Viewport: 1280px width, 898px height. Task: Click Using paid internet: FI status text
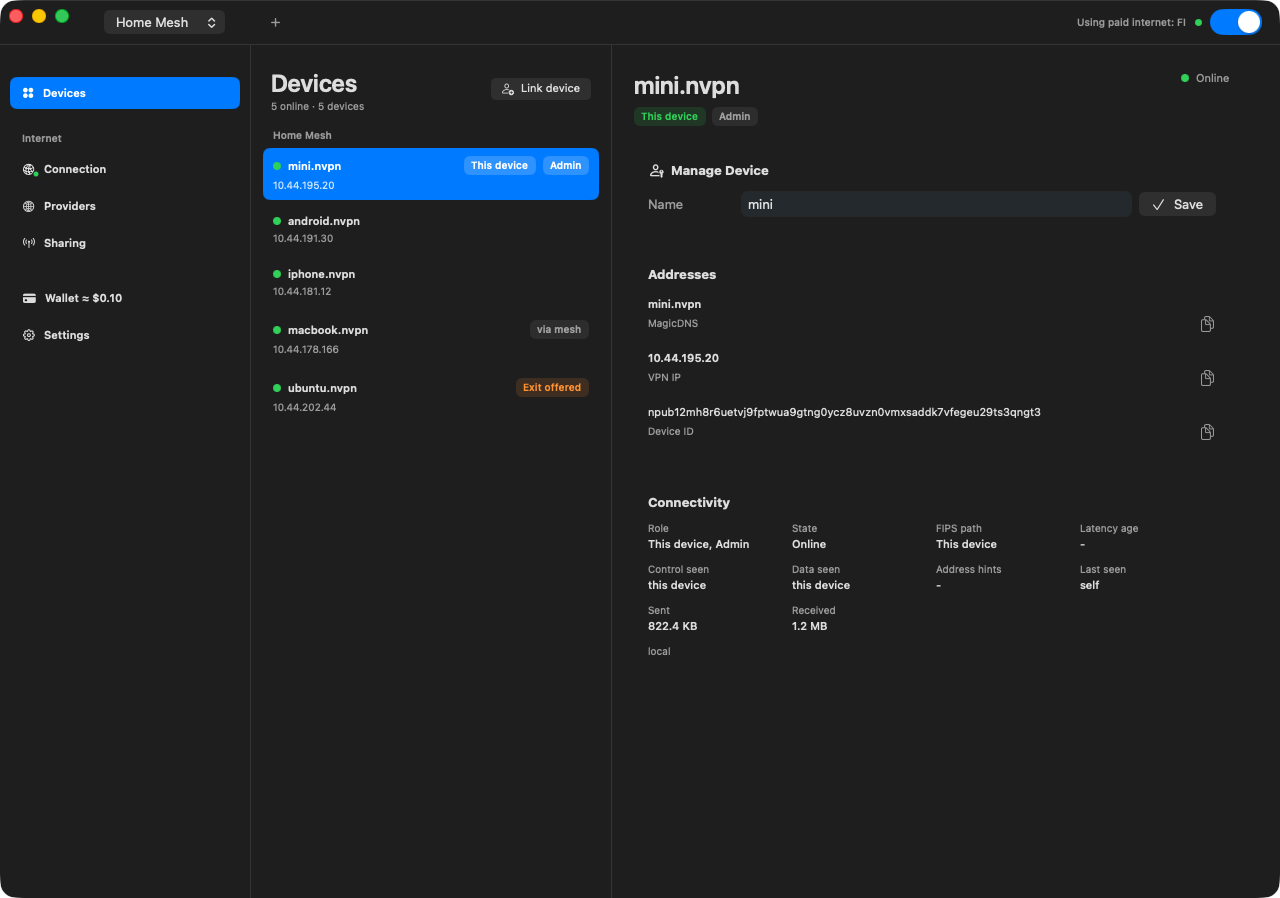click(x=1131, y=22)
